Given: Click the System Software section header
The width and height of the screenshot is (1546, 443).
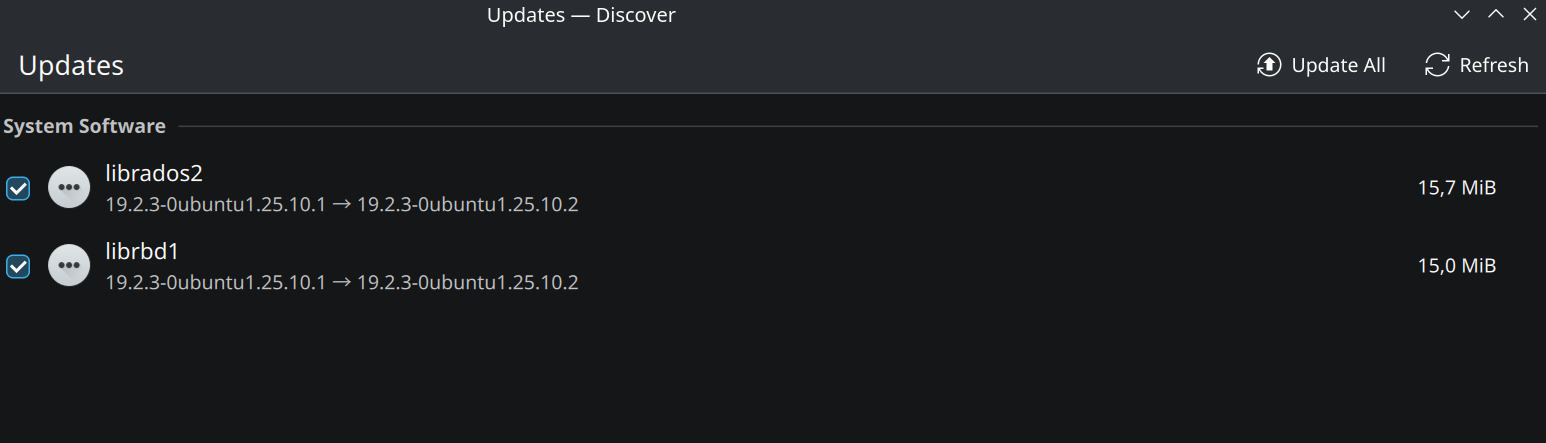Looking at the screenshot, I should click(x=84, y=126).
